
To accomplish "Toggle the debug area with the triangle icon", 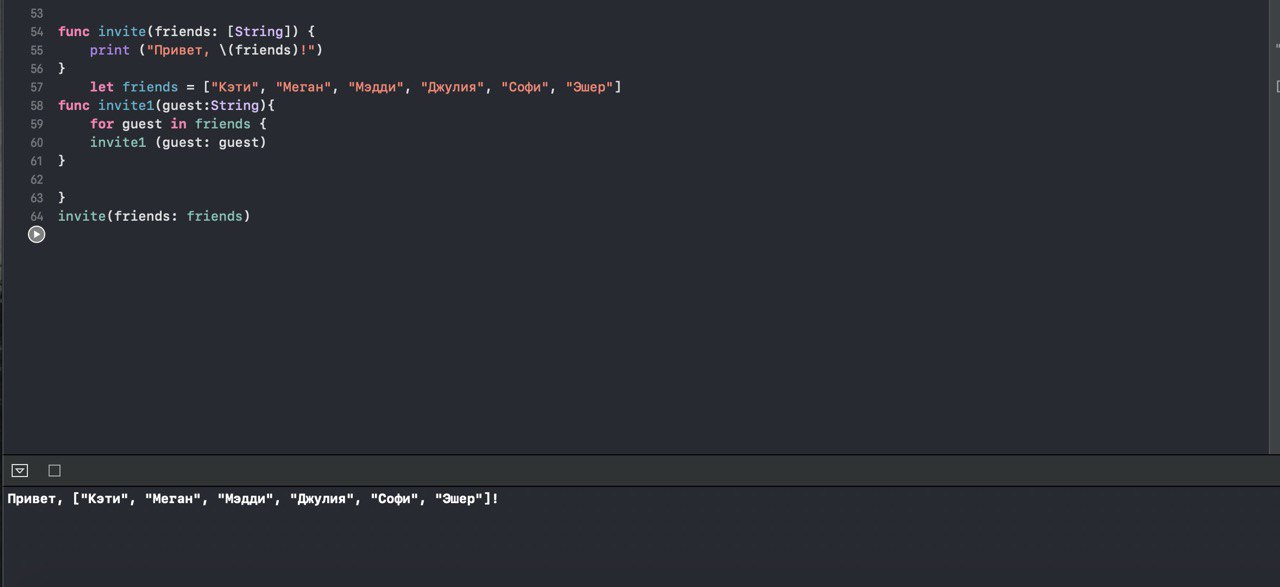I will (20, 470).
